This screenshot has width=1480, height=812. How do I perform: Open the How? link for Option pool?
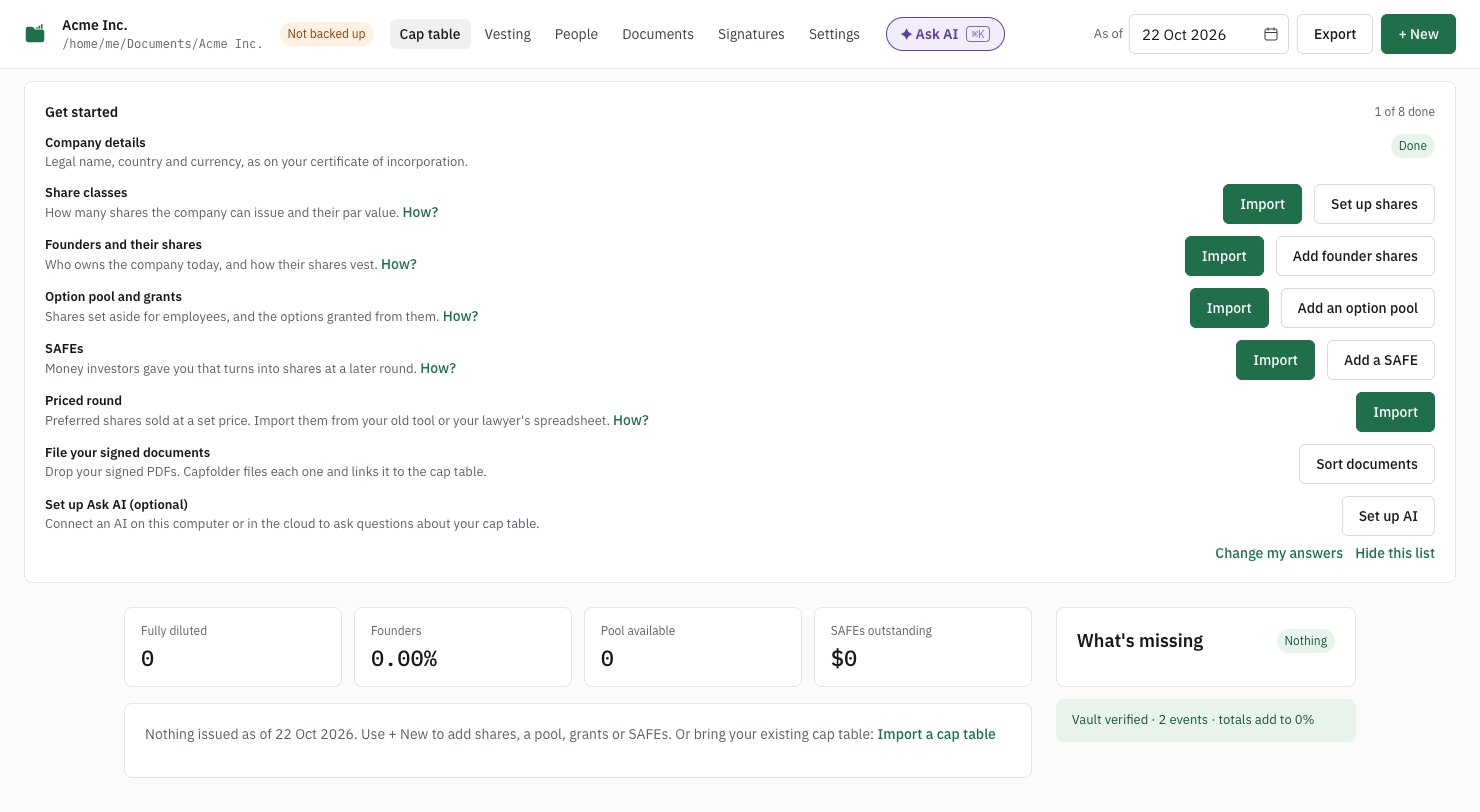[x=461, y=317]
